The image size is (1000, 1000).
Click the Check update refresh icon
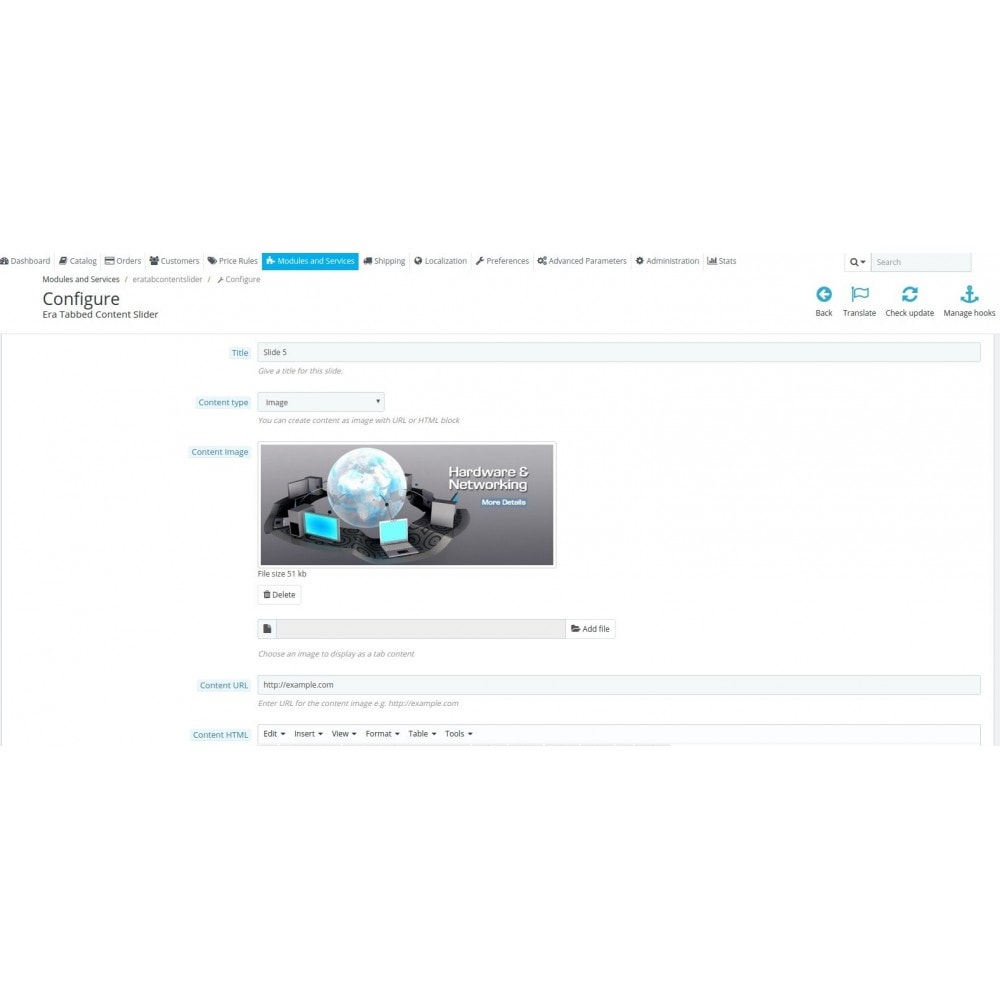tap(909, 294)
